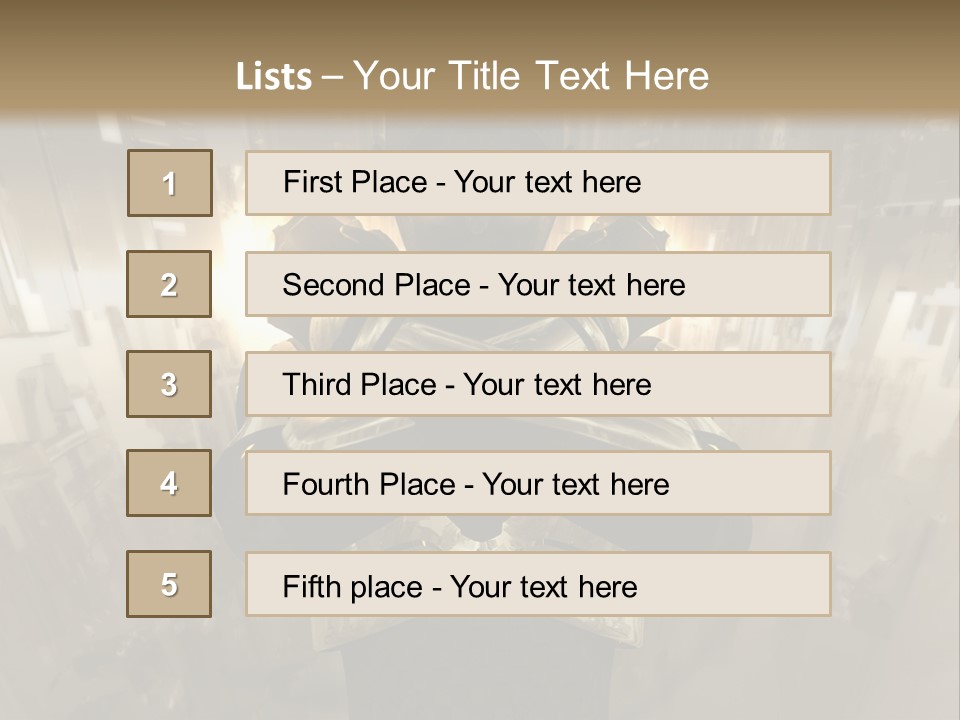The image size is (960, 720).
Task: Select the number 1 box
Action: tap(170, 183)
